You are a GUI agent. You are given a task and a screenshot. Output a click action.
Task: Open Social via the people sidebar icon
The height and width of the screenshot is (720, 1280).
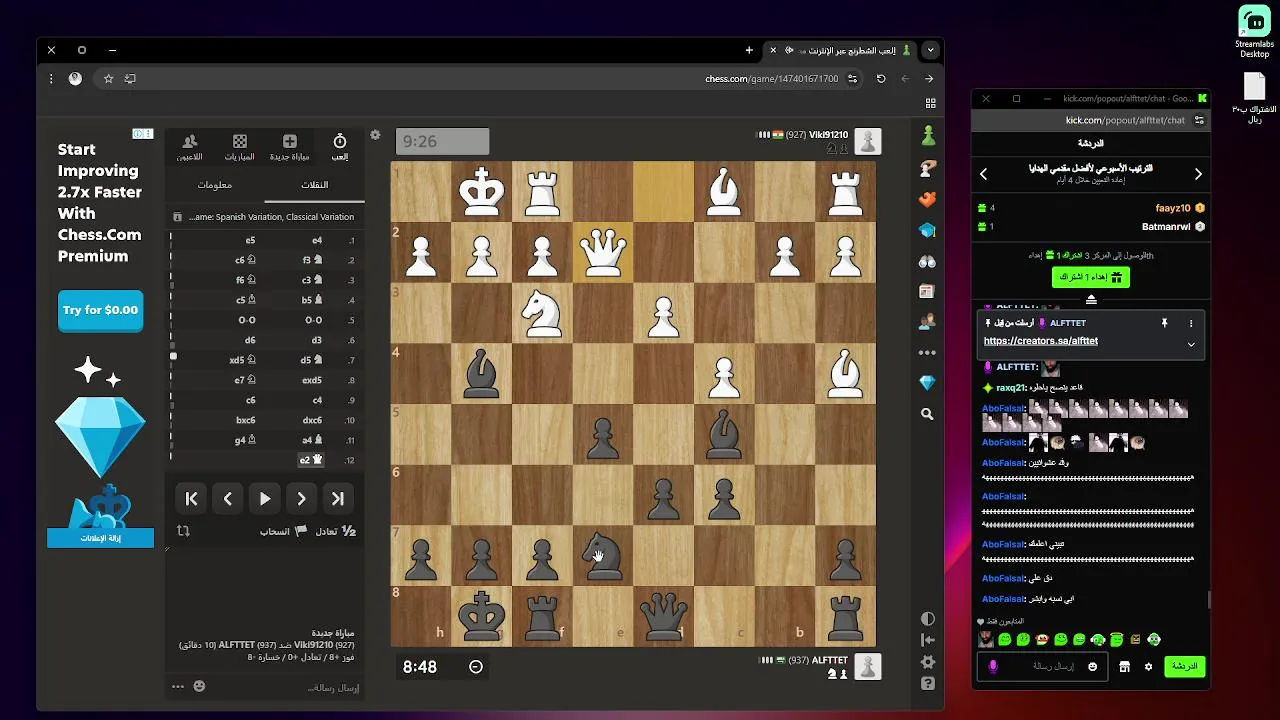pyautogui.click(x=928, y=322)
